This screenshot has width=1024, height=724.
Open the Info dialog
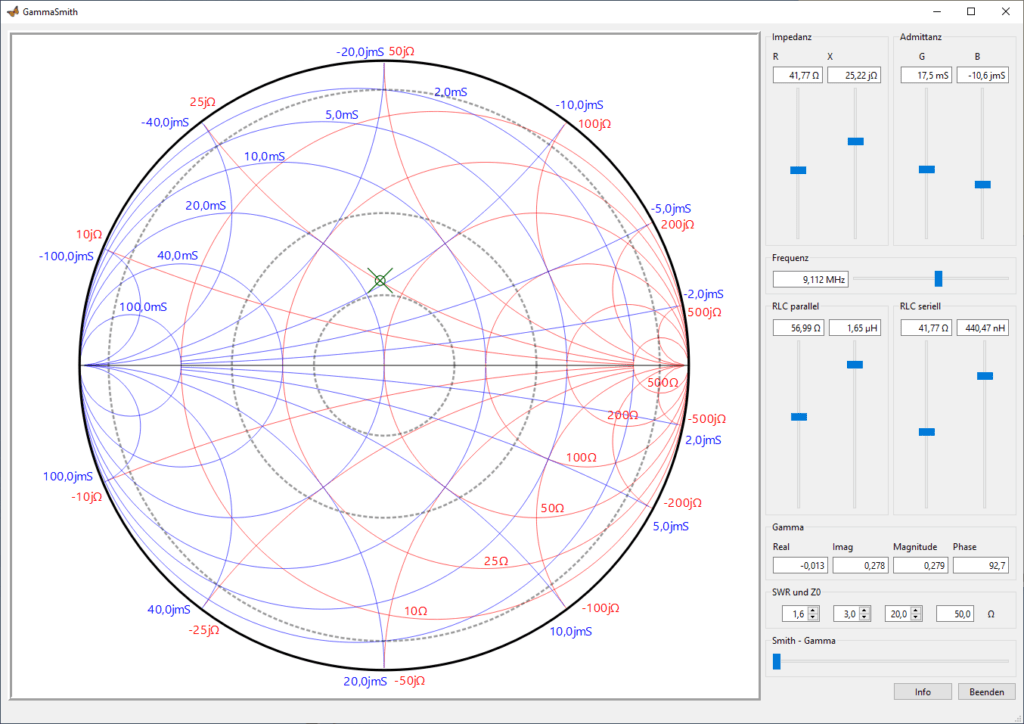pyautogui.click(x=923, y=692)
